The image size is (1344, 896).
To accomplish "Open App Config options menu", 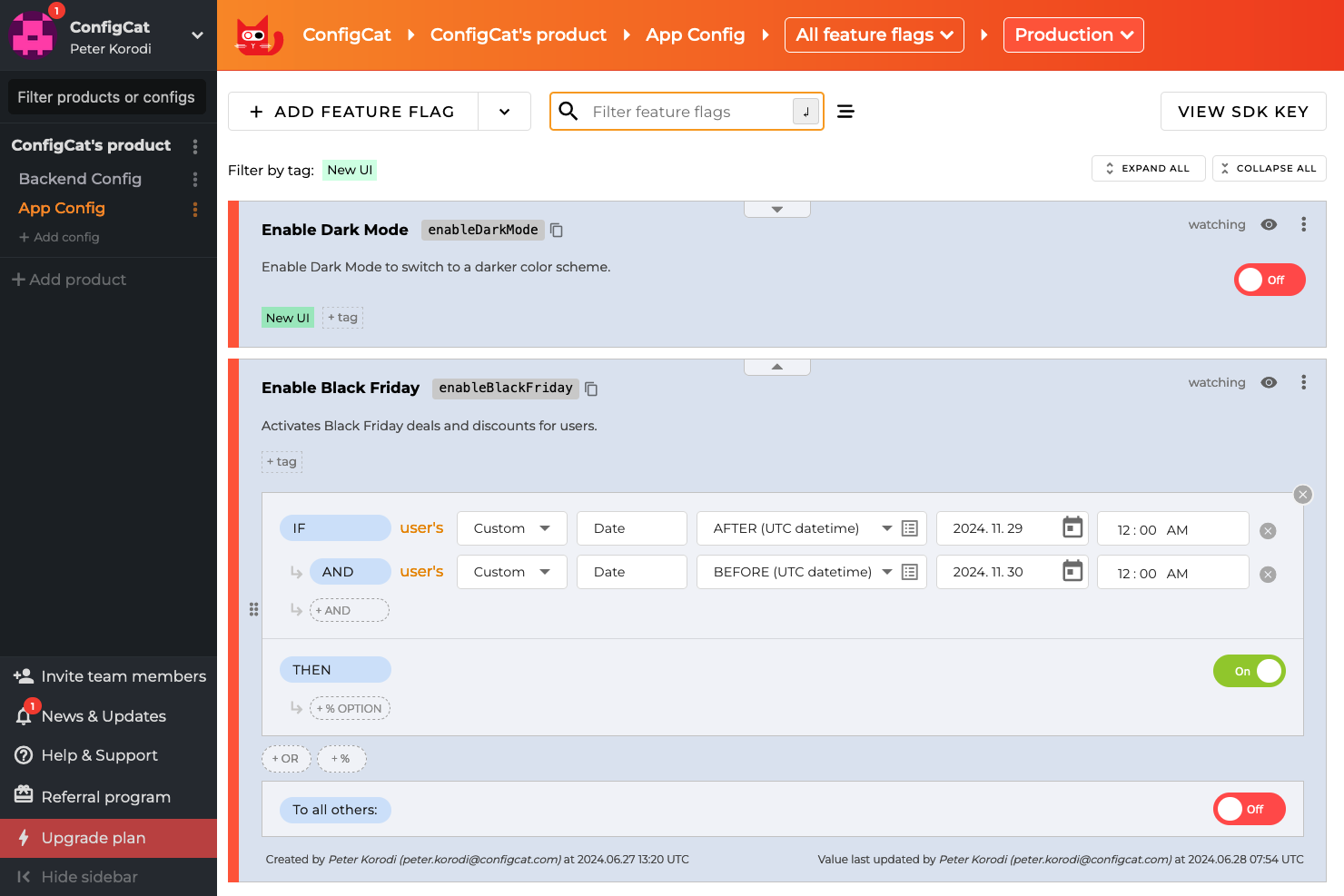I will pyautogui.click(x=195, y=209).
